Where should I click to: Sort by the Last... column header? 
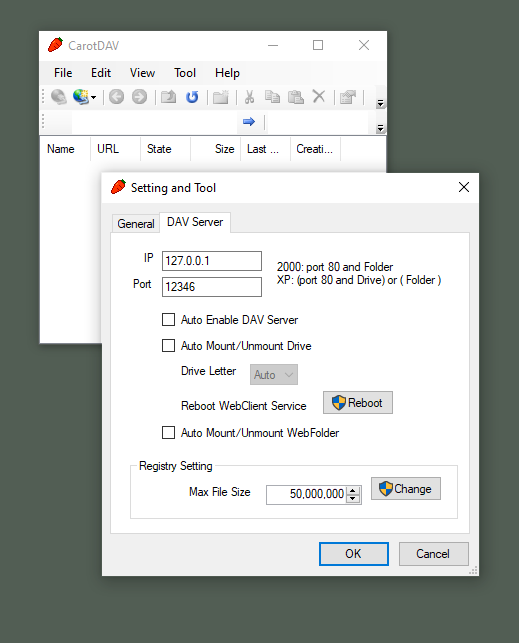point(266,149)
